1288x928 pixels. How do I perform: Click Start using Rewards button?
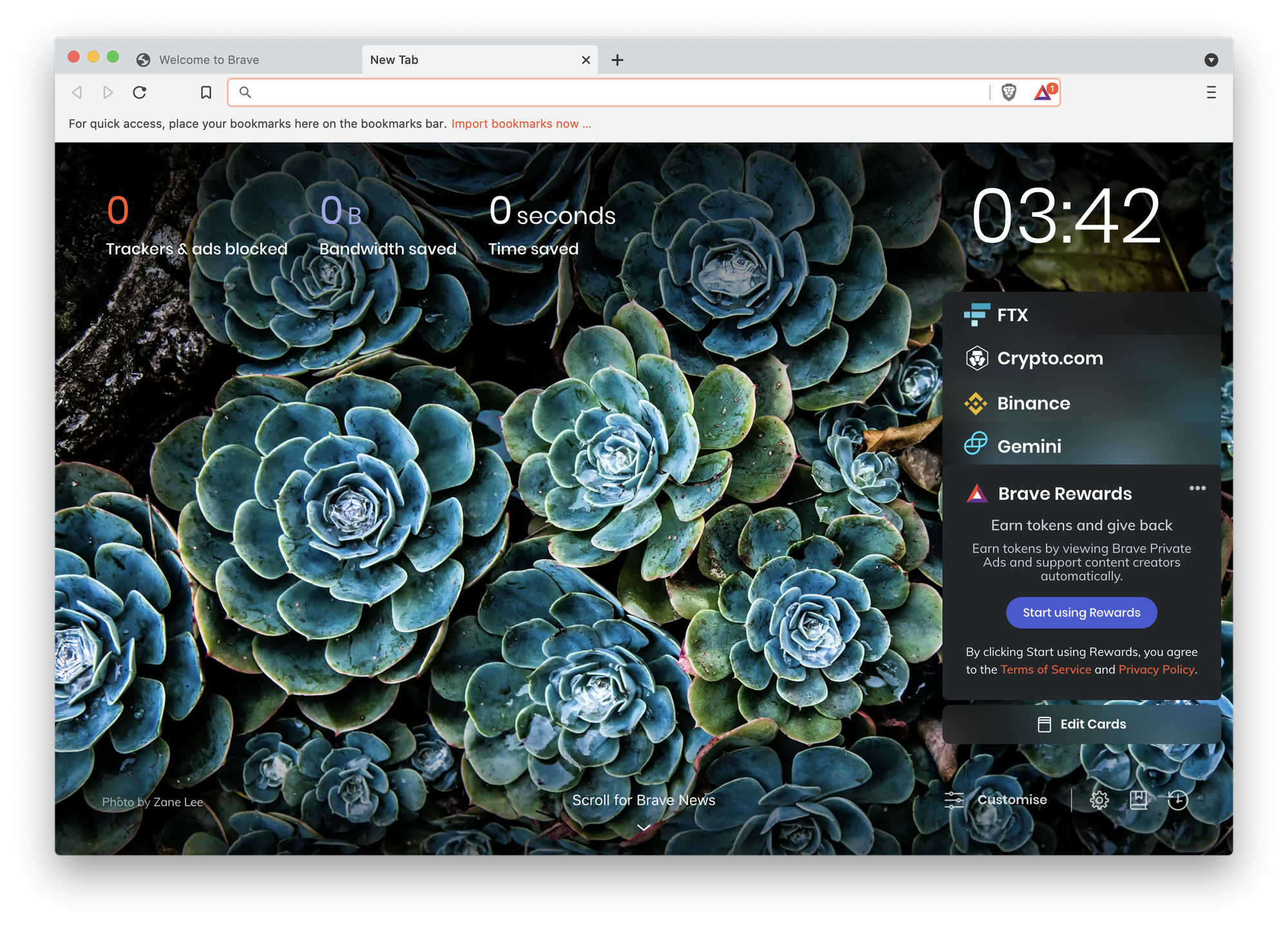1081,612
